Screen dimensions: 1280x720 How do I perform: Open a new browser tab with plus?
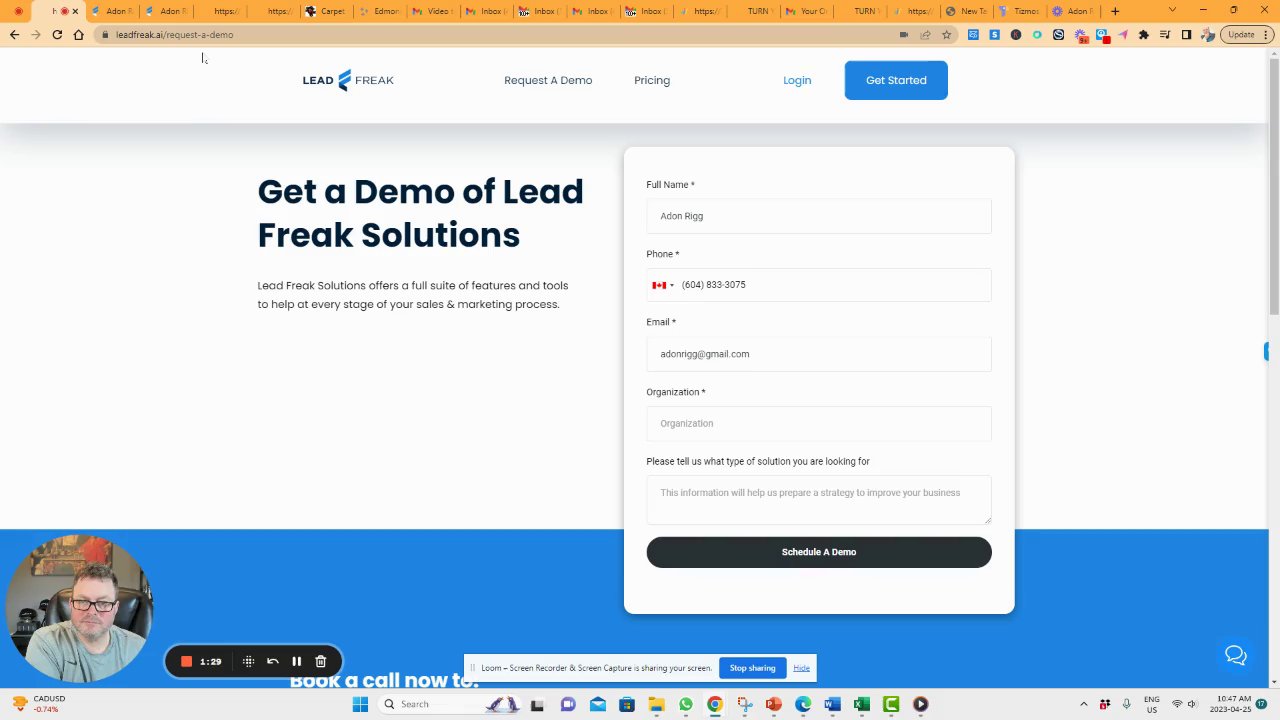(1115, 11)
